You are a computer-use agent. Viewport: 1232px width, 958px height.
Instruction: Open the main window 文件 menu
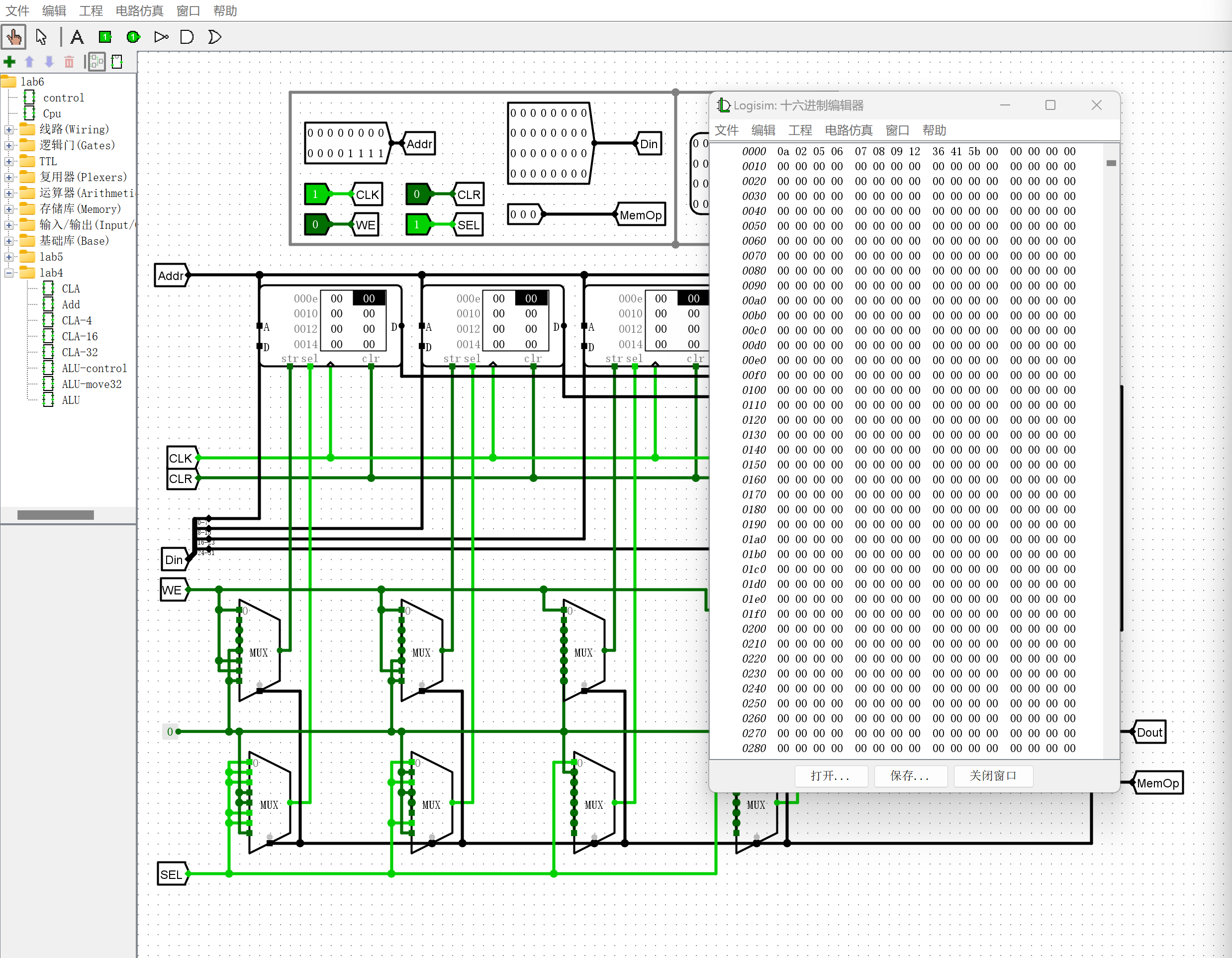pyautogui.click(x=17, y=11)
